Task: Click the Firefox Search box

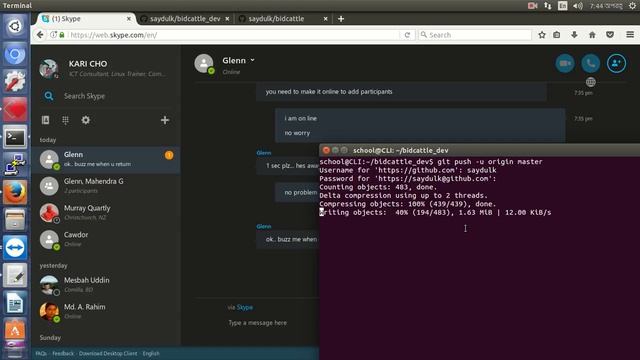Action: [x=476, y=35]
